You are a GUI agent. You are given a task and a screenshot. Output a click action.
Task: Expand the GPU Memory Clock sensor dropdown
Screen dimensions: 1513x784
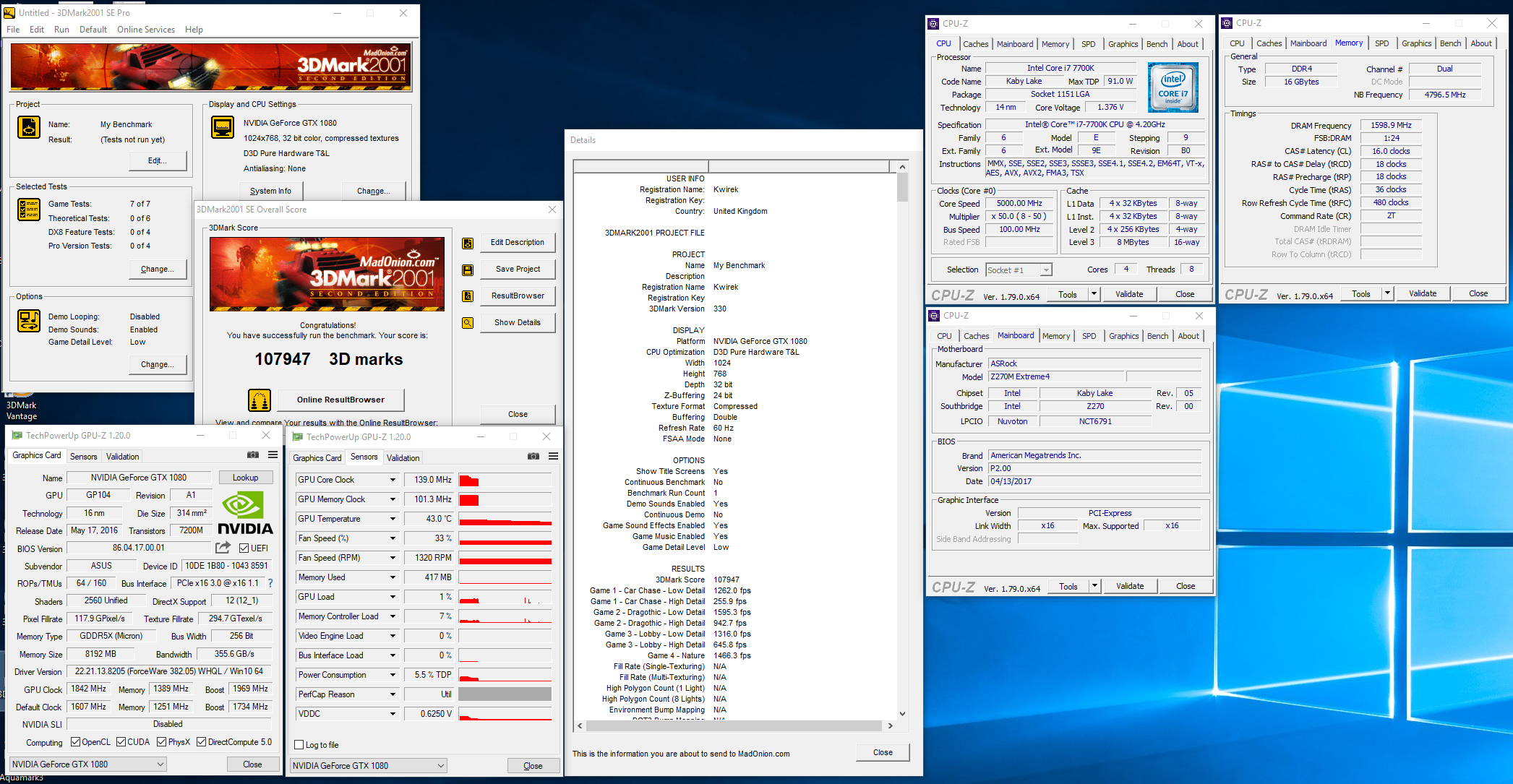point(393,499)
